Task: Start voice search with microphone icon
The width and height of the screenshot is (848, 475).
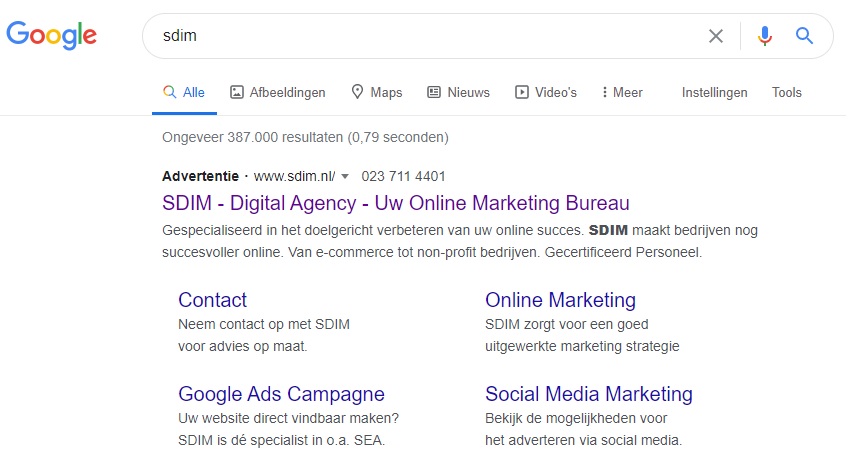Action: tap(764, 36)
